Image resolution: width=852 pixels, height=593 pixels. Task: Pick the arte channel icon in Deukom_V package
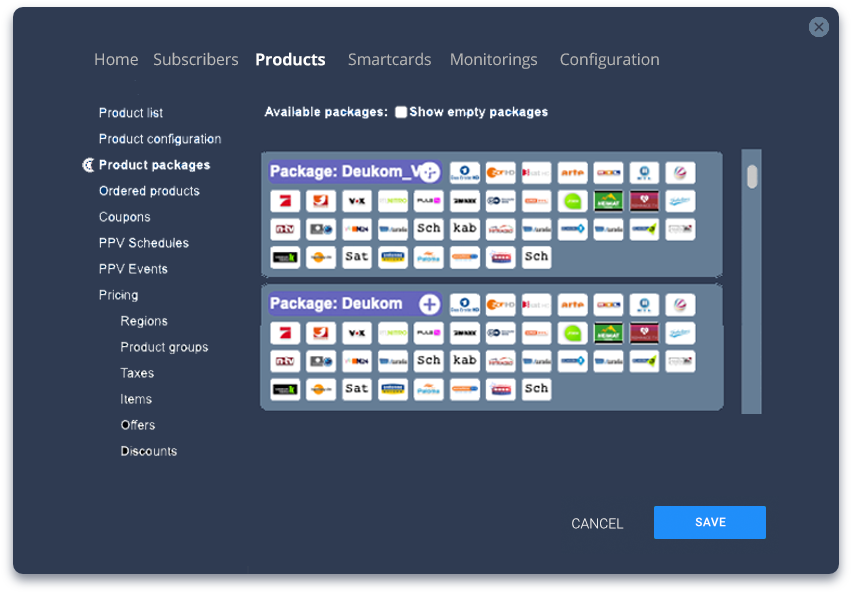click(572, 173)
